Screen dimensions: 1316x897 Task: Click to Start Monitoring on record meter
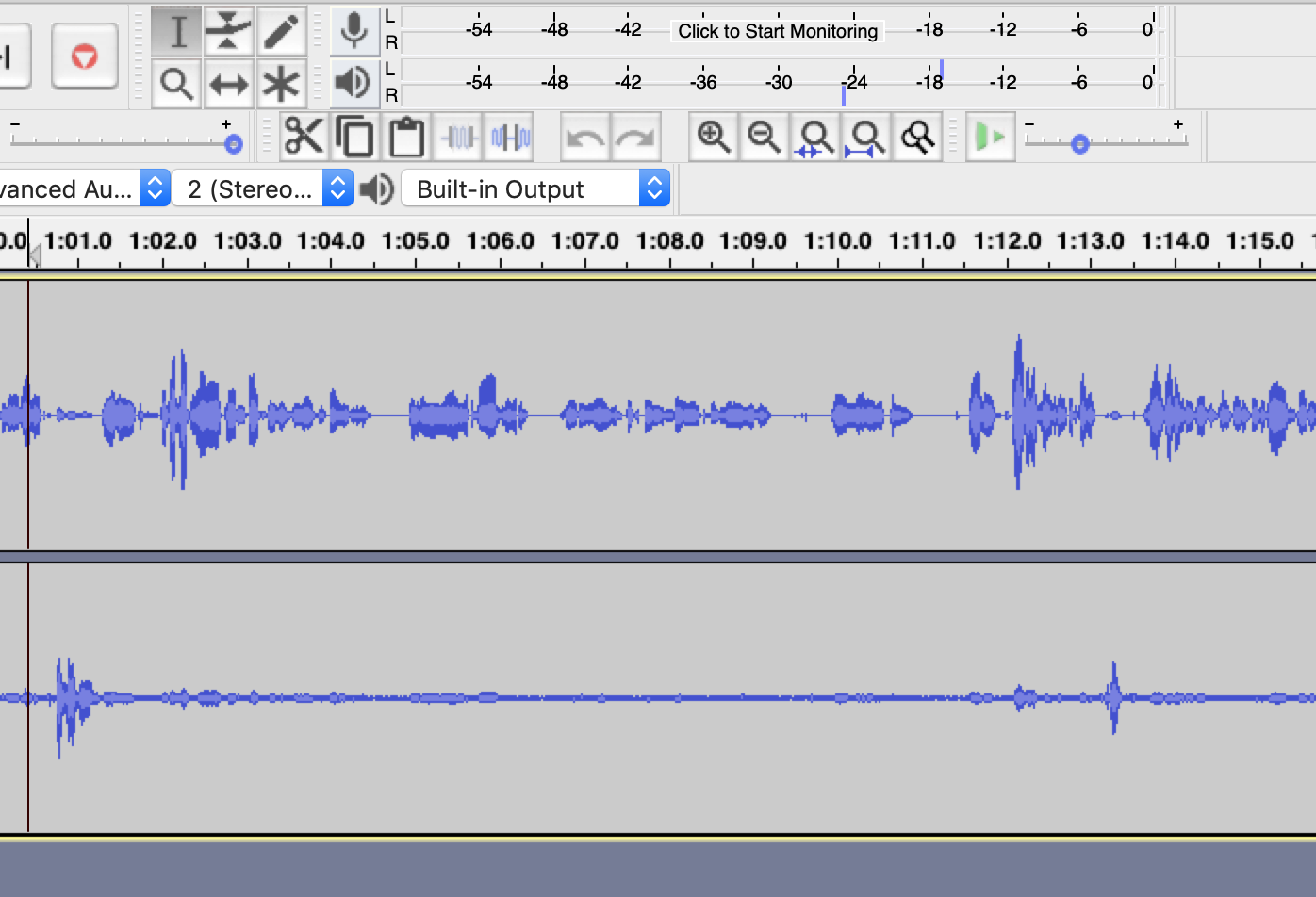[x=778, y=31]
